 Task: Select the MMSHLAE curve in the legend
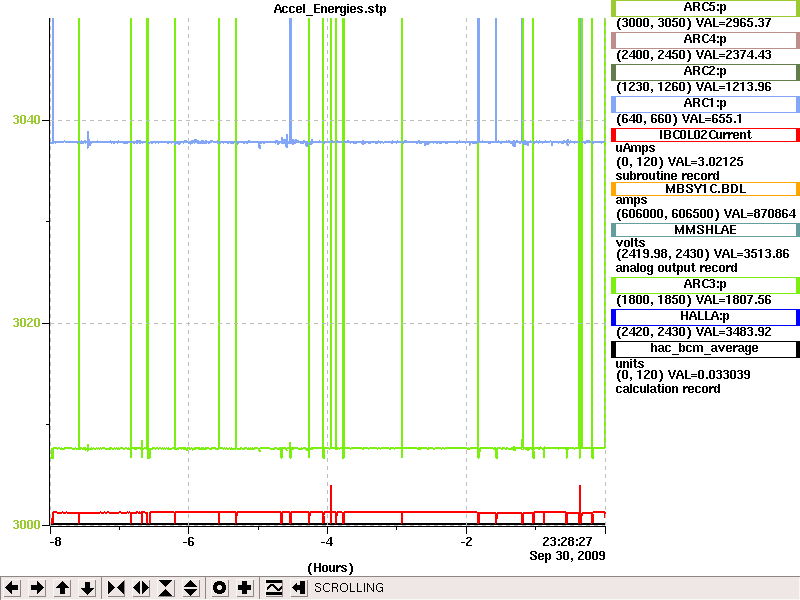coord(705,230)
